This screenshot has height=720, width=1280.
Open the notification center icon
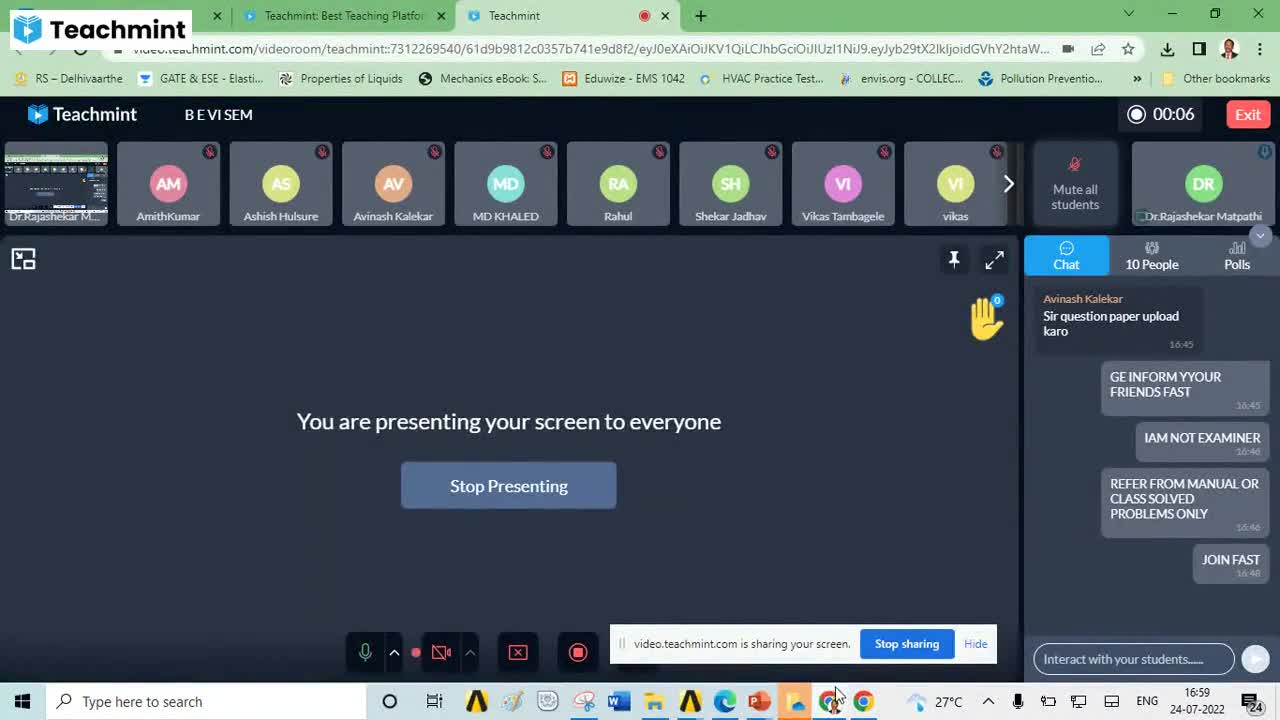tap(1251, 702)
